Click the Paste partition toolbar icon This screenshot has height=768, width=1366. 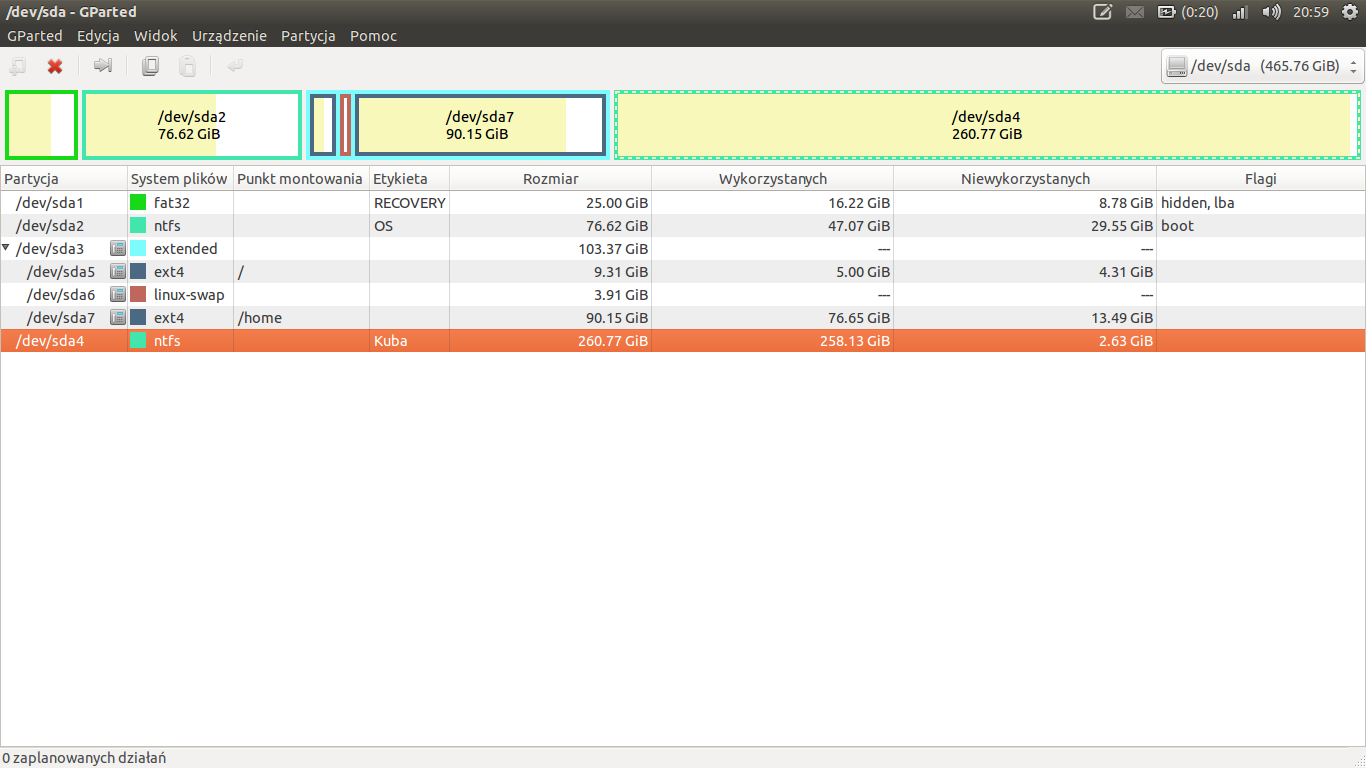click(187, 67)
